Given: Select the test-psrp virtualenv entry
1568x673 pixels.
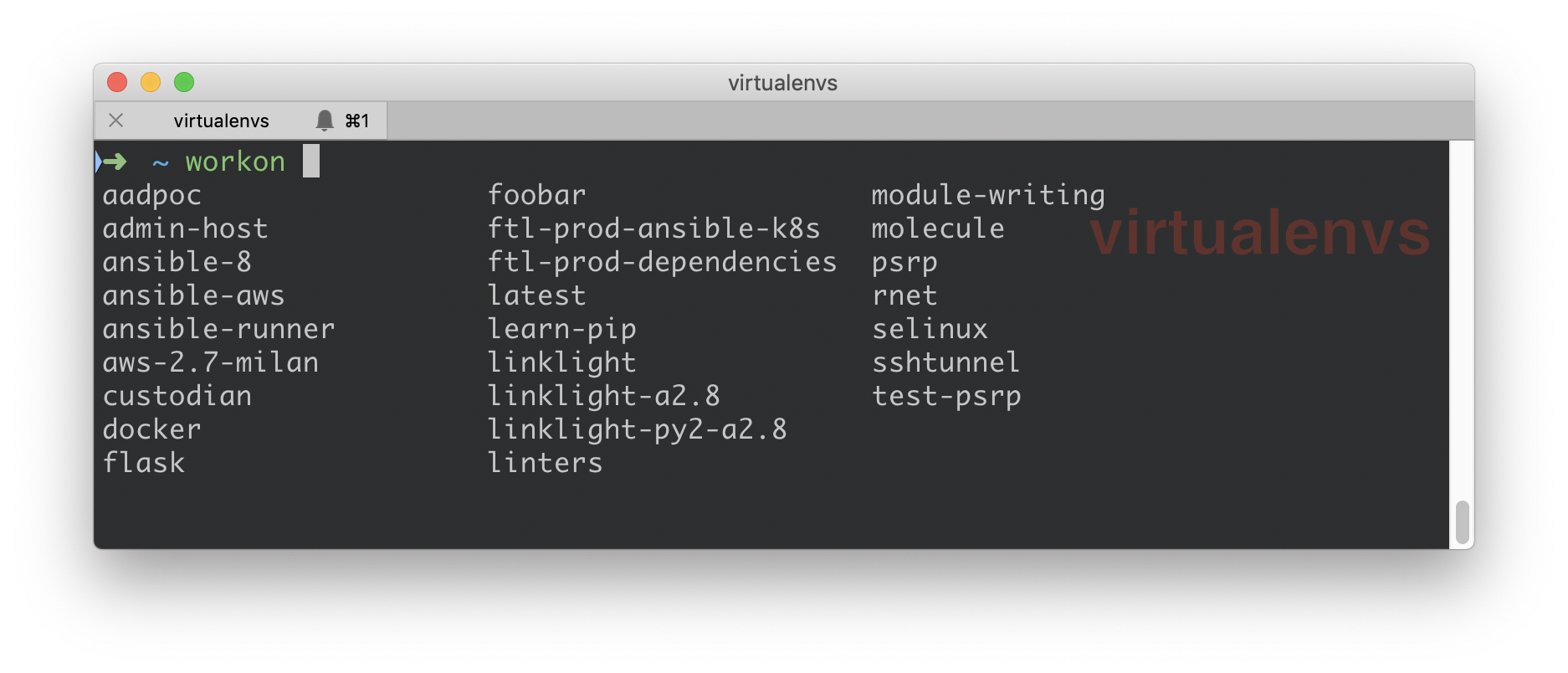Looking at the screenshot, I should pyautogui.click(x=946, y=395).
